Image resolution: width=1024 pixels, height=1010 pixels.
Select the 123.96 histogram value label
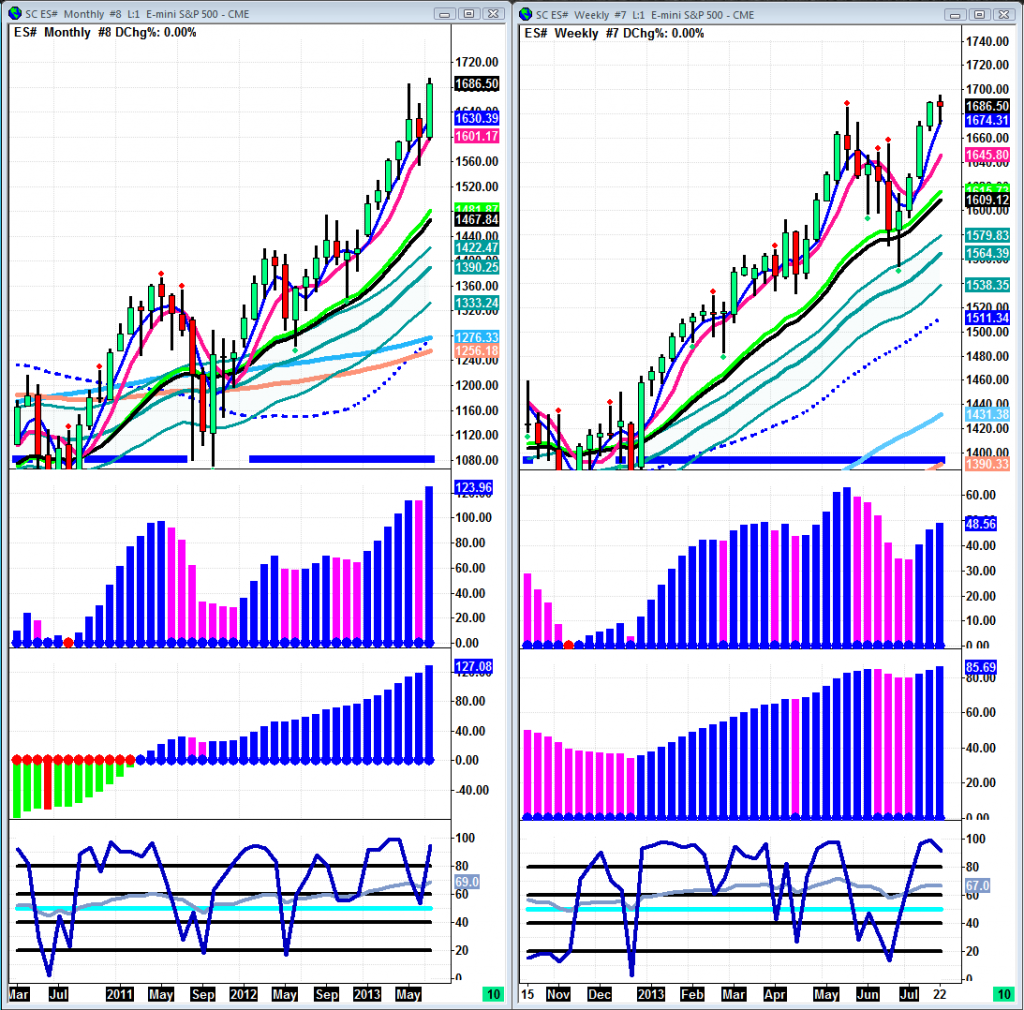[x=474, y=489]
